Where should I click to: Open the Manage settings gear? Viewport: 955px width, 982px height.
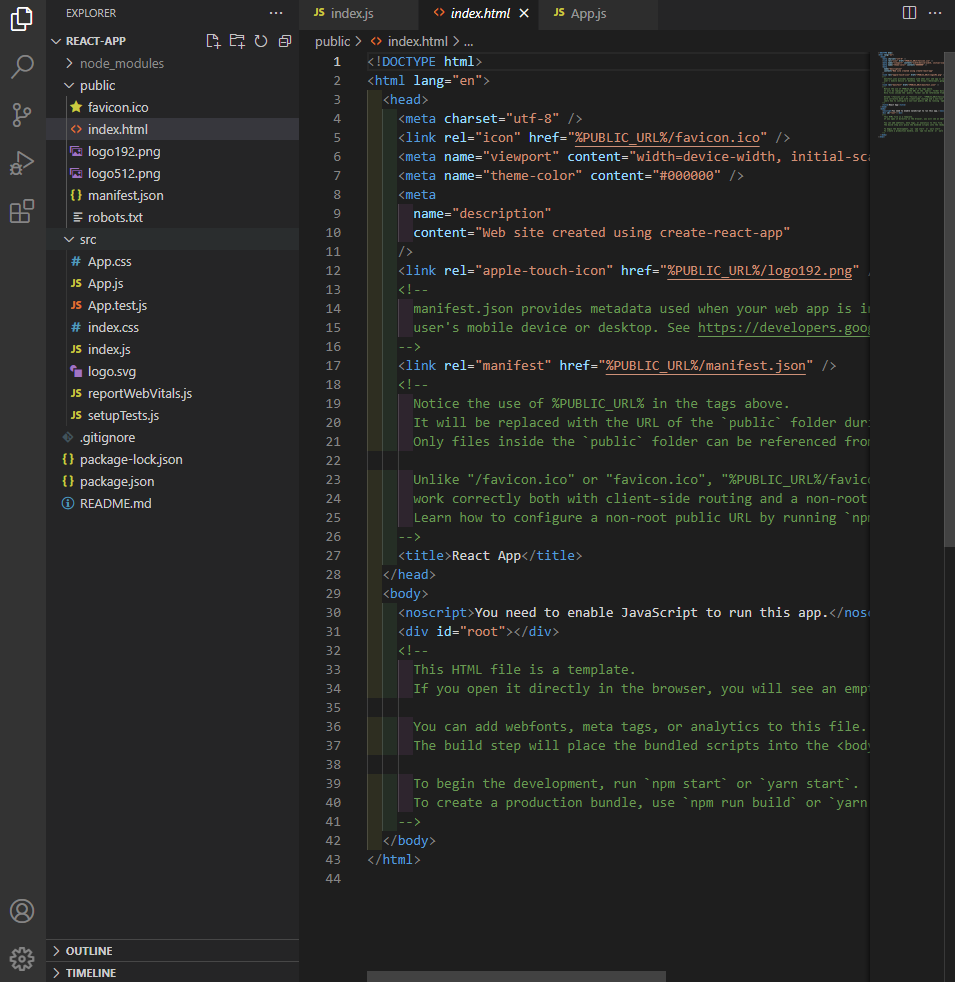coord(22,958)
